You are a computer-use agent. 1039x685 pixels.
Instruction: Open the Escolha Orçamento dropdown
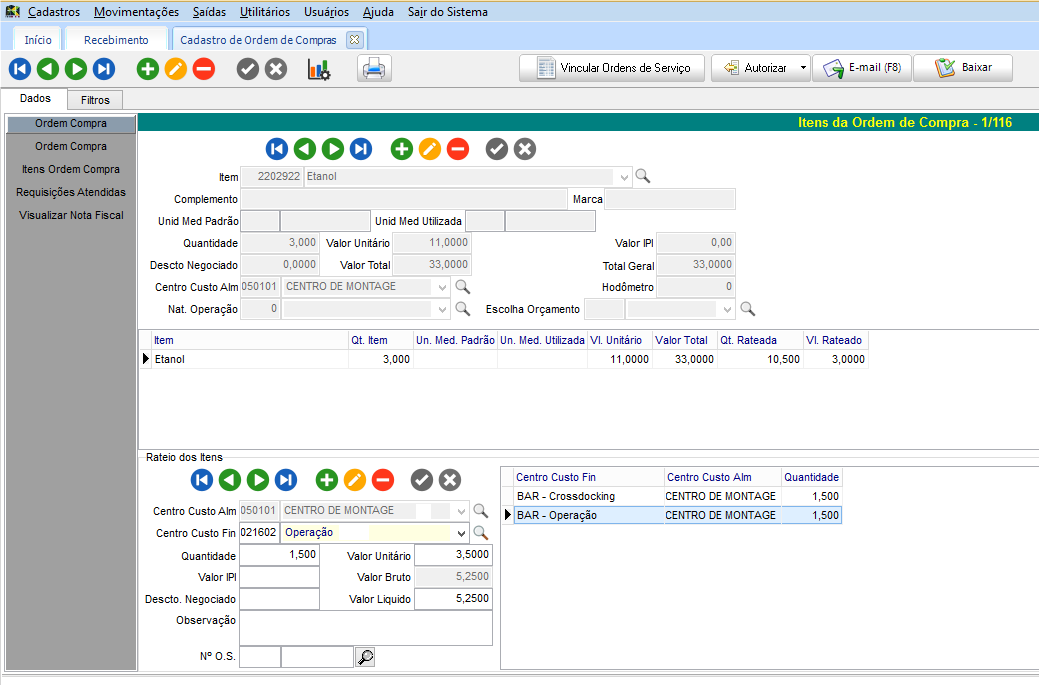point(727,309)
